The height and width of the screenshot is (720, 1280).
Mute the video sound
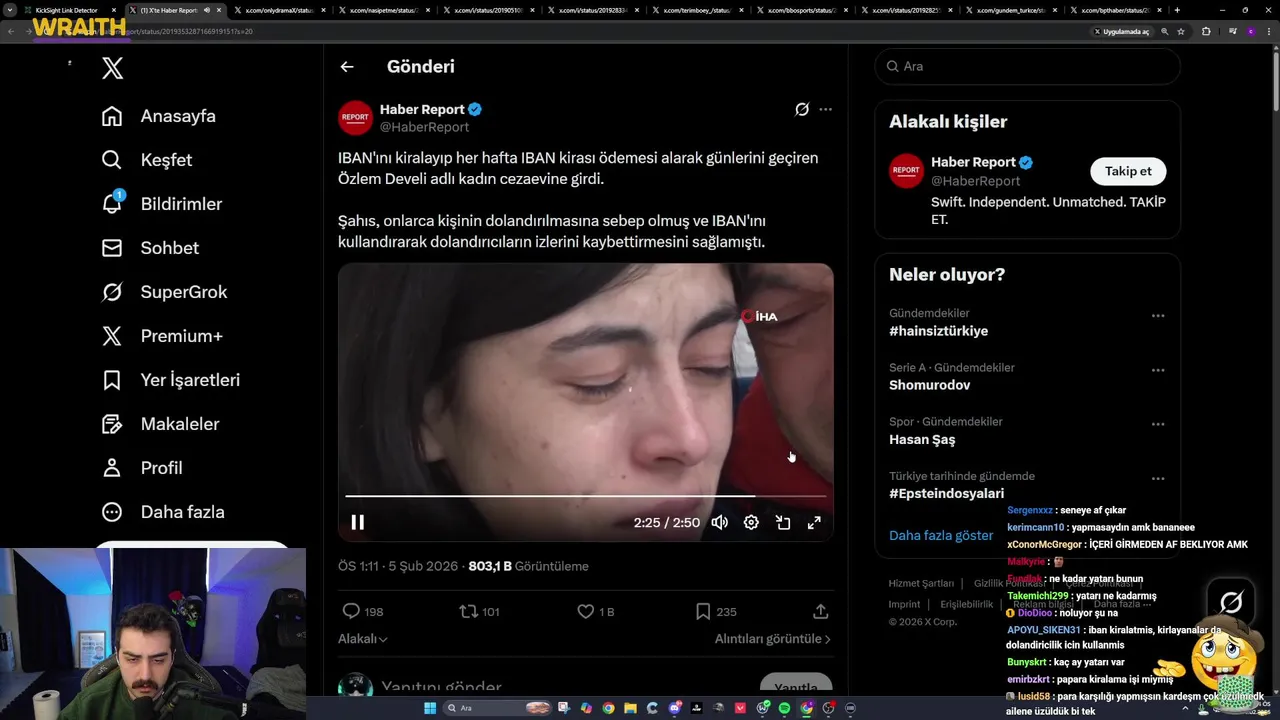pyautogui.click(x=719, y=522)
